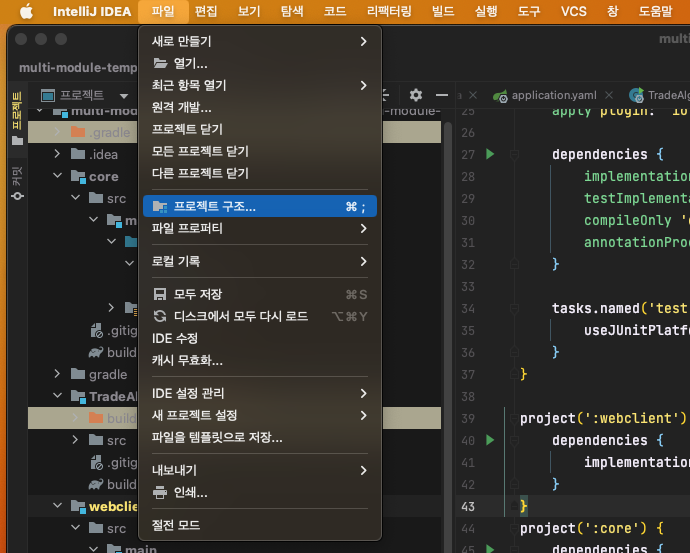Viewport: 690px width, 553px height.
Task: Open the 빌드 menu
Action: [x=443, y=11]
